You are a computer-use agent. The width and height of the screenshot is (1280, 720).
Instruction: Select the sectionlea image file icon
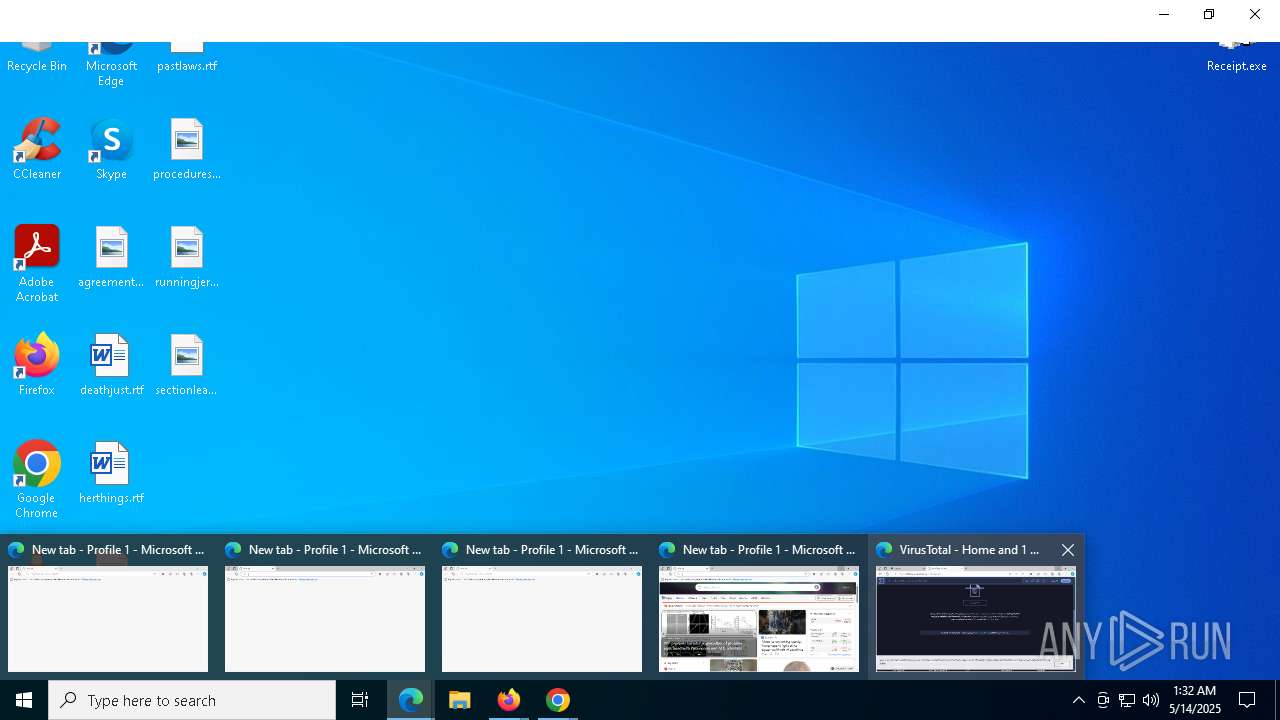(187, 365)
